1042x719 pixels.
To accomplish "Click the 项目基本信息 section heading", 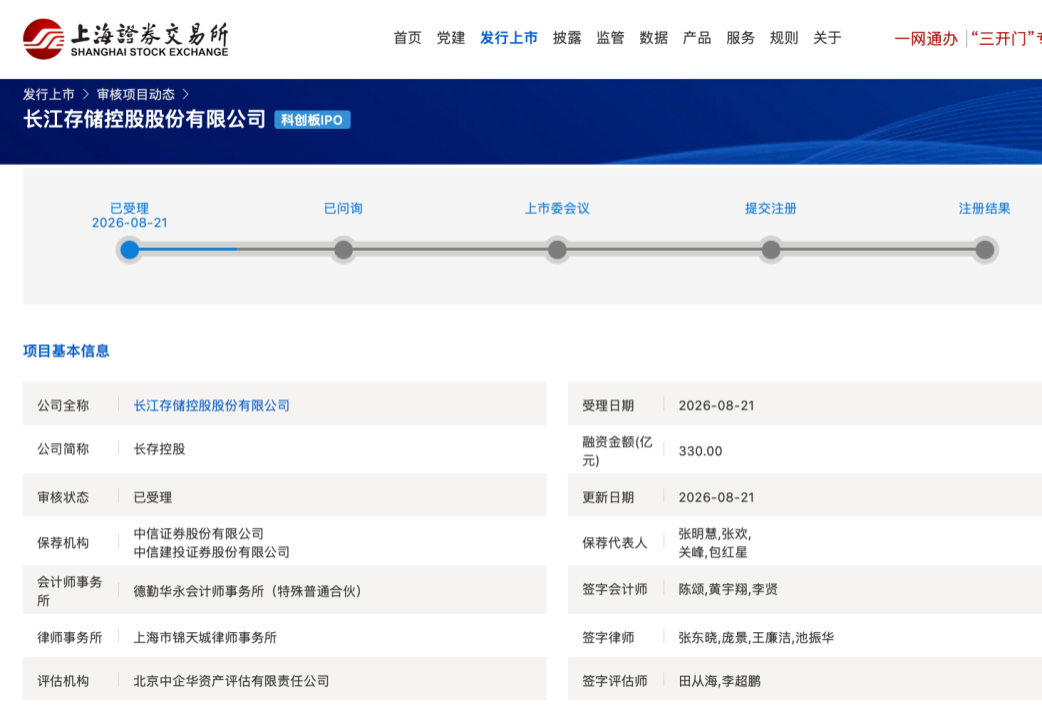I will (x=66, y=351).
